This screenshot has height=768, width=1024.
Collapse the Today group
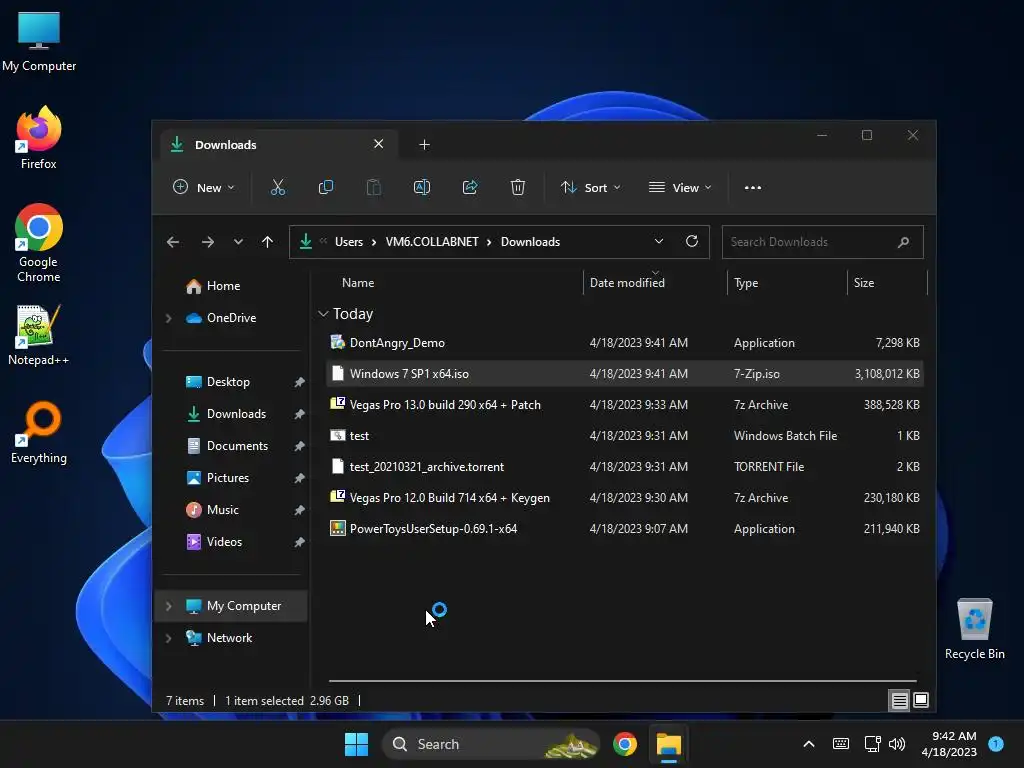[x=323, y=314]
